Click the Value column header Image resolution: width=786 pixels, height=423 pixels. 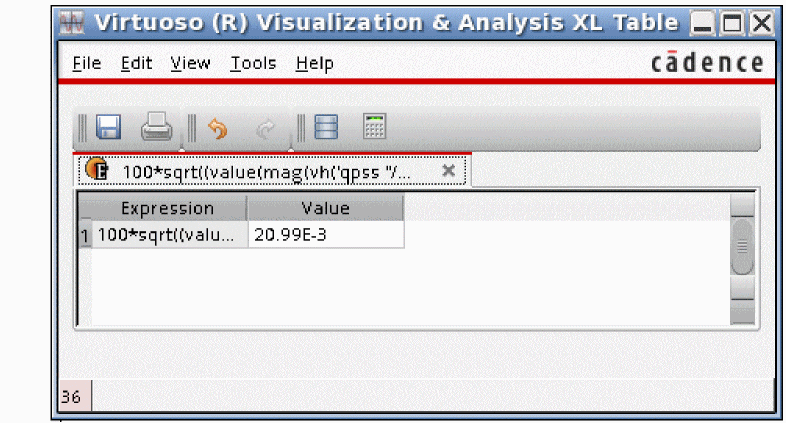pos(326,208)
